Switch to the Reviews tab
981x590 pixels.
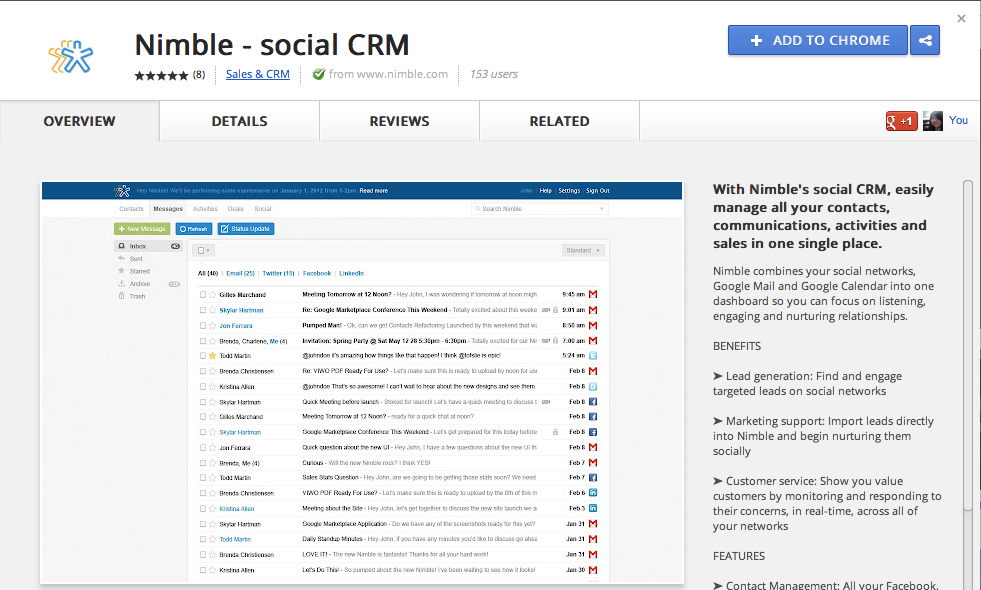pos(399,121)
